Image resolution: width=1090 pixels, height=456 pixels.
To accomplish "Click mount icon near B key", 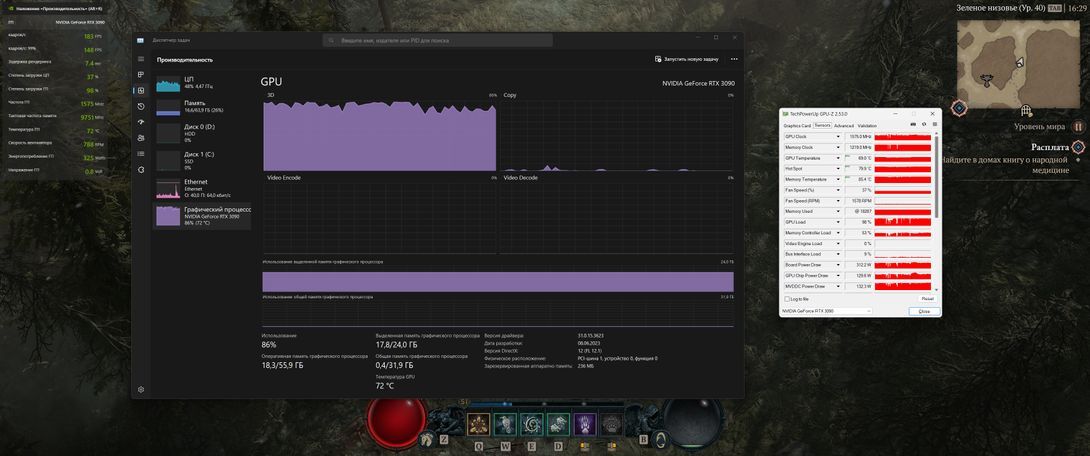I will (x=661, y=438).
